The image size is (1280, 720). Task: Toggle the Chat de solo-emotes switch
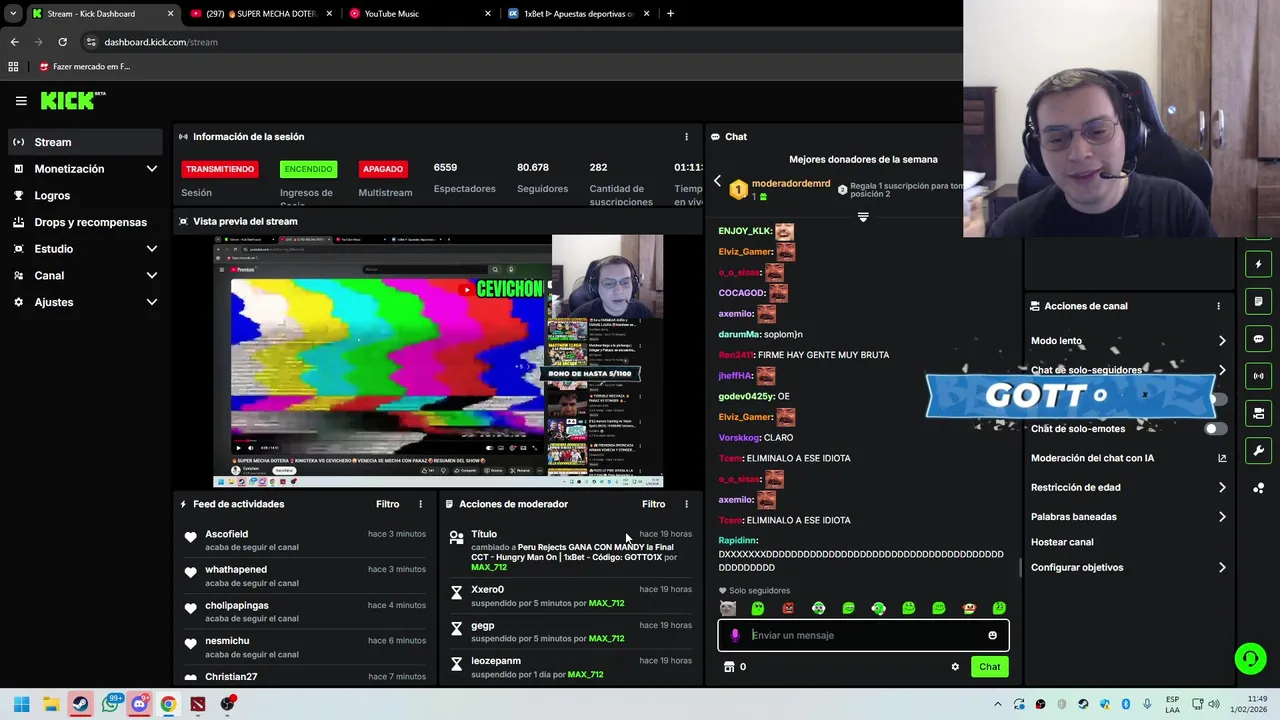click(1215, 429)
